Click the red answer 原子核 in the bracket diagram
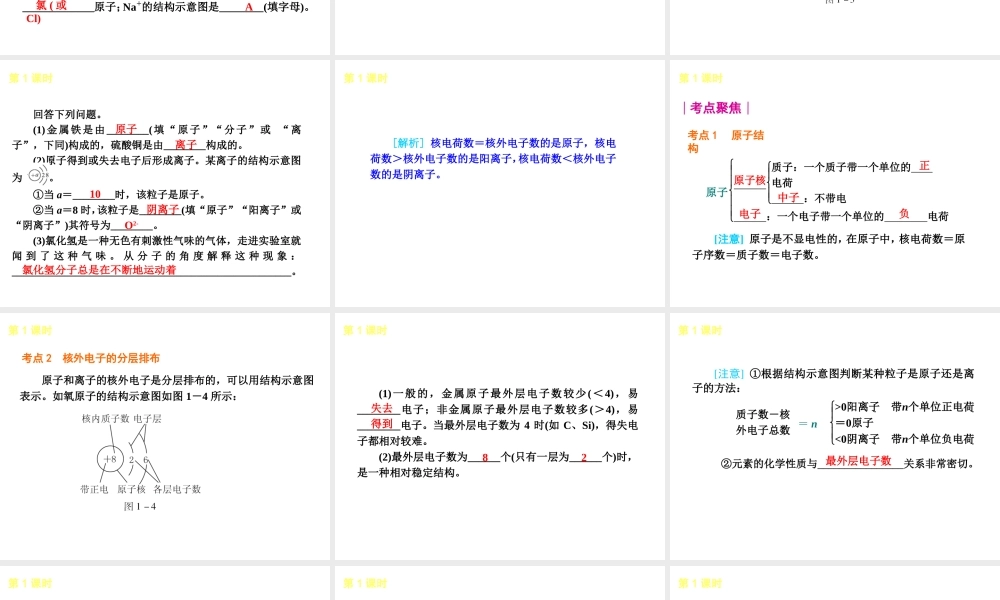Viewport: 1000px width, 600px height. tap(749, 180)
